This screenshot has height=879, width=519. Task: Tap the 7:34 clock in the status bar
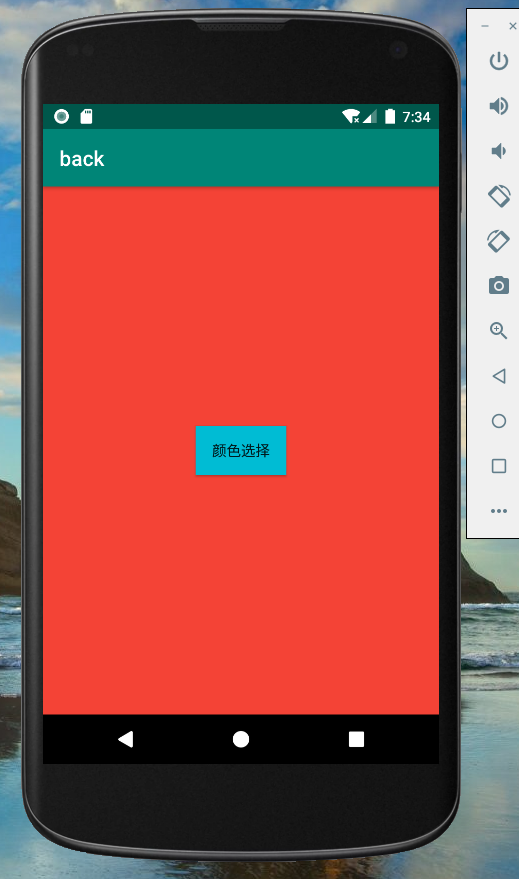(x=416, y=117)
